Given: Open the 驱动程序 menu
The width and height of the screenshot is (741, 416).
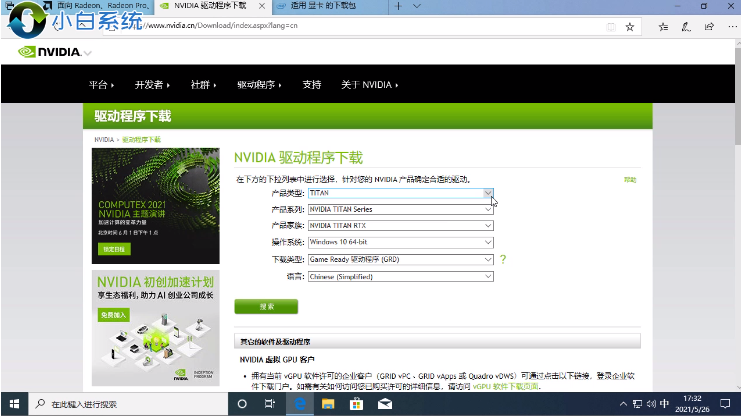Looking at the screenshot, I should click(259, 85).
